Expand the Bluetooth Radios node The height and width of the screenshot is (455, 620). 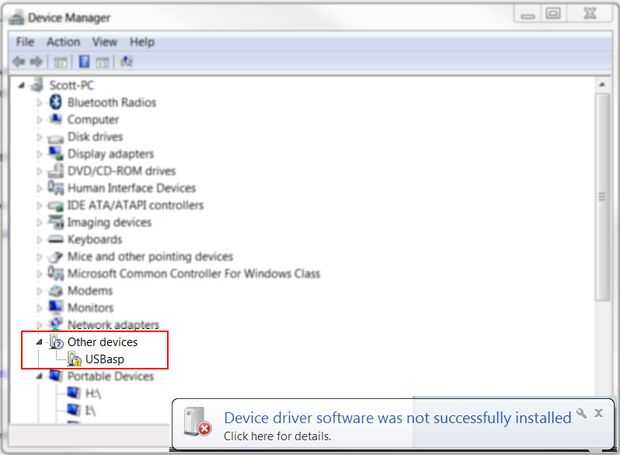39,103
